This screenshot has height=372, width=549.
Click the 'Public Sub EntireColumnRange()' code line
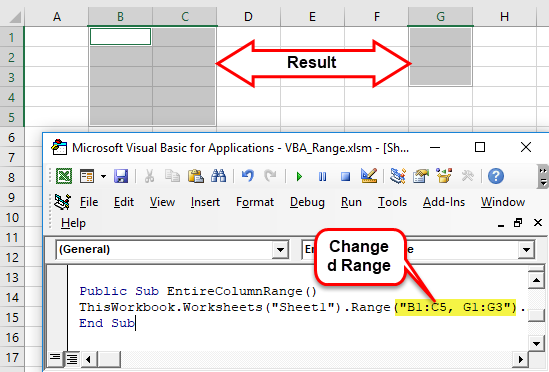click(x=198, y=291)
